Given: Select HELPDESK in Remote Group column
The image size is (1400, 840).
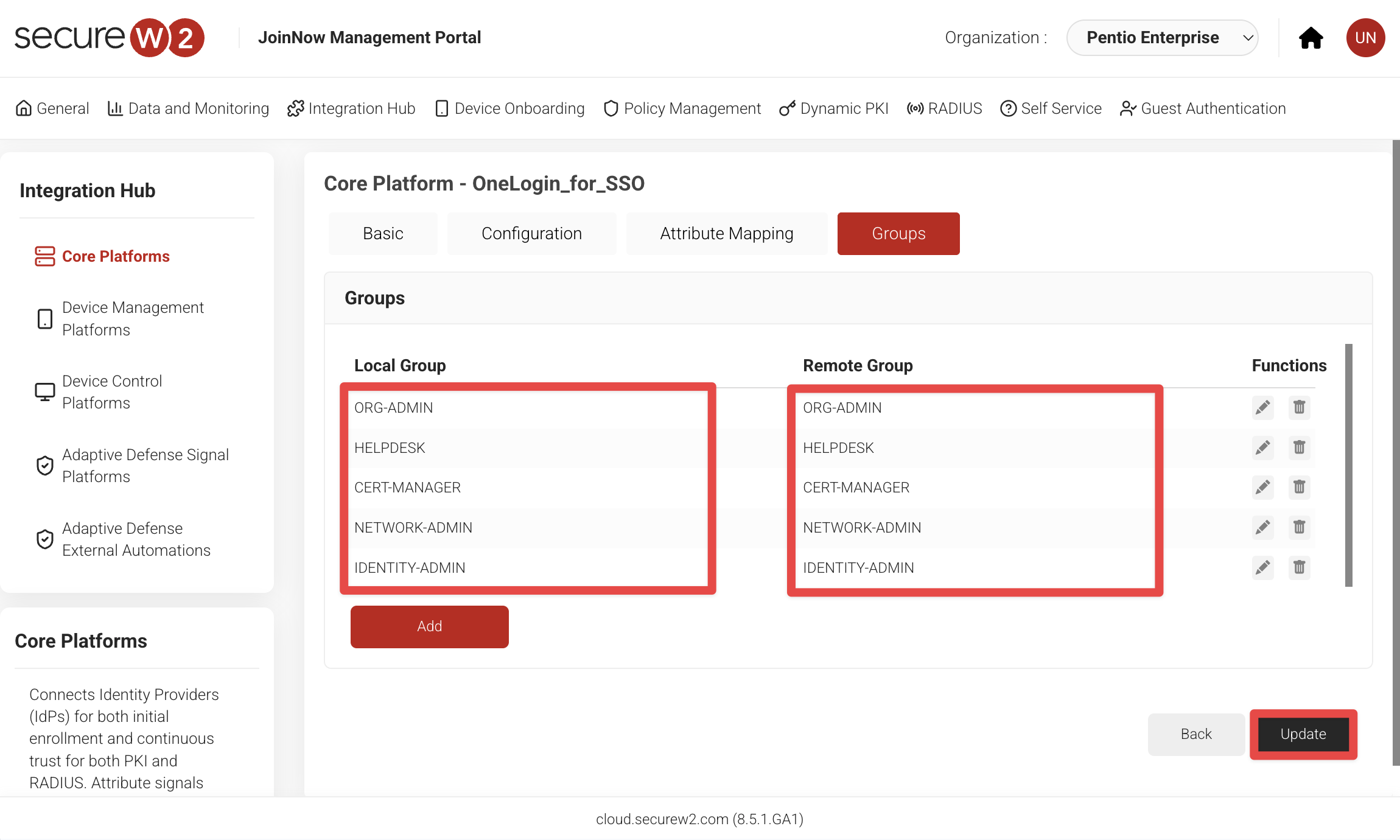Looking at the screenshot, I should (x=838, y=448).
